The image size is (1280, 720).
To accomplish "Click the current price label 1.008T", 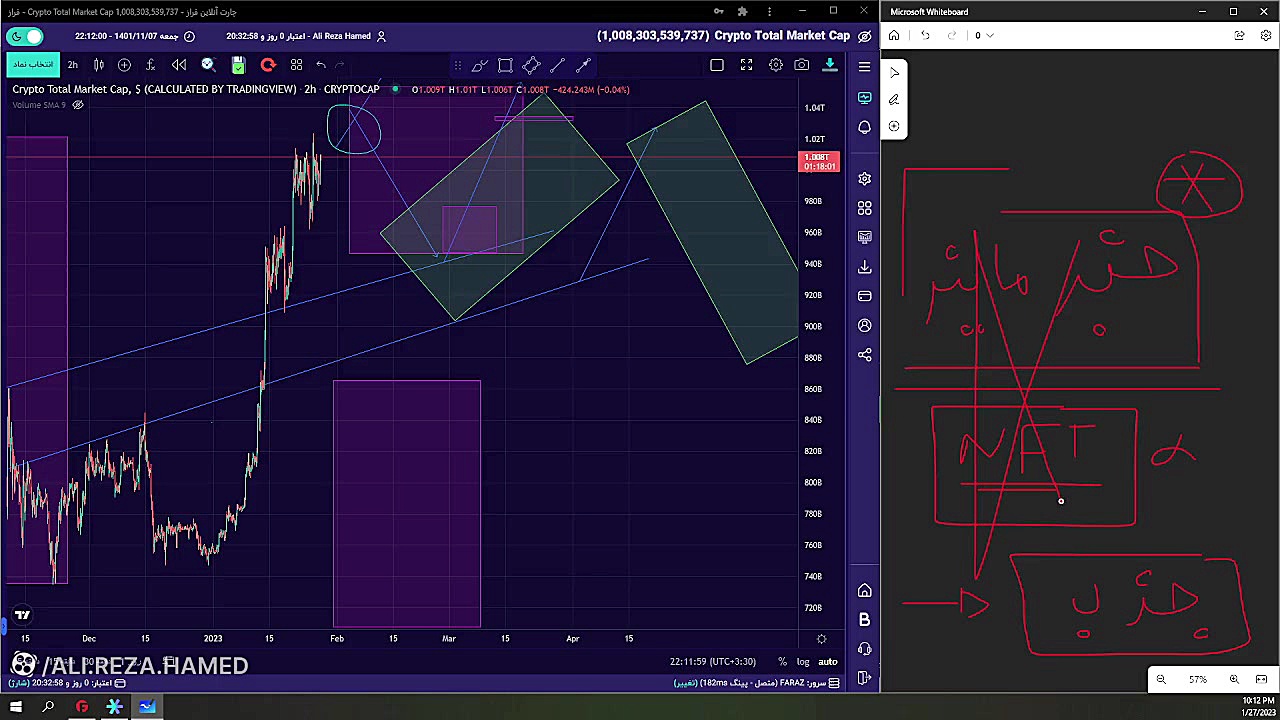I will click(819, 161).
